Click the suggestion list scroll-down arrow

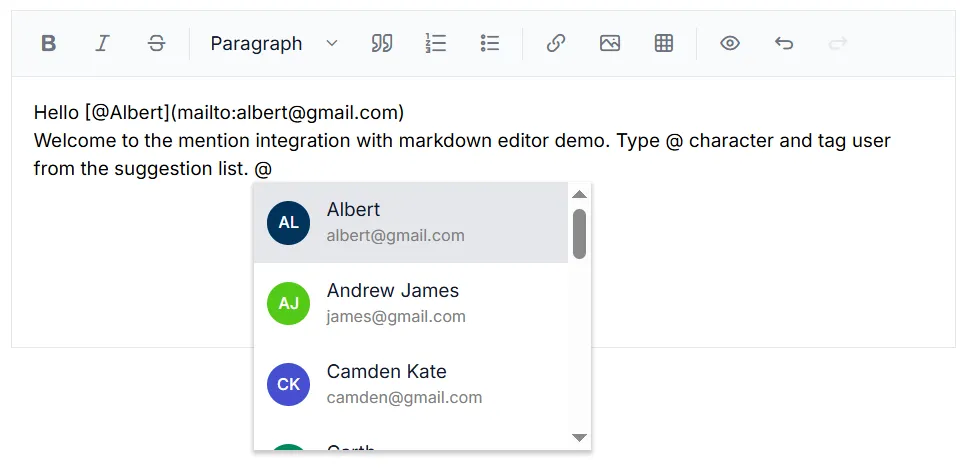point(579,438)
